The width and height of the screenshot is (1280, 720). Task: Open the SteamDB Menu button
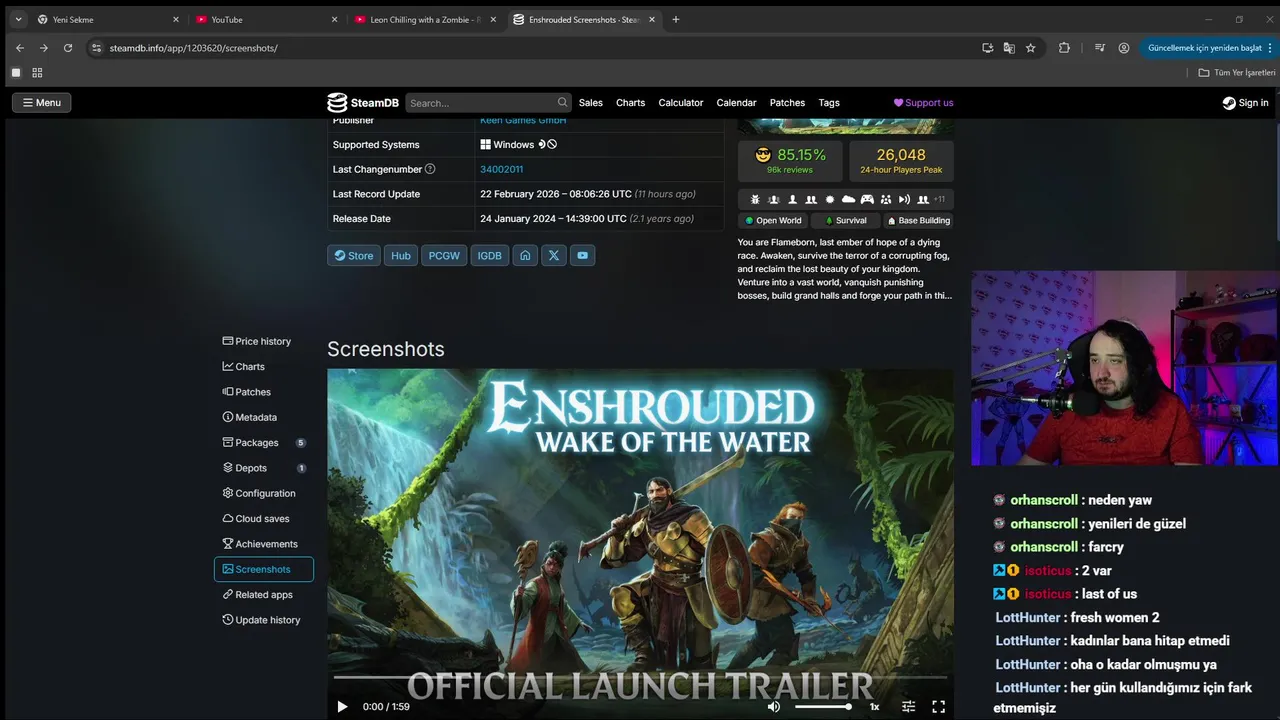42,102
